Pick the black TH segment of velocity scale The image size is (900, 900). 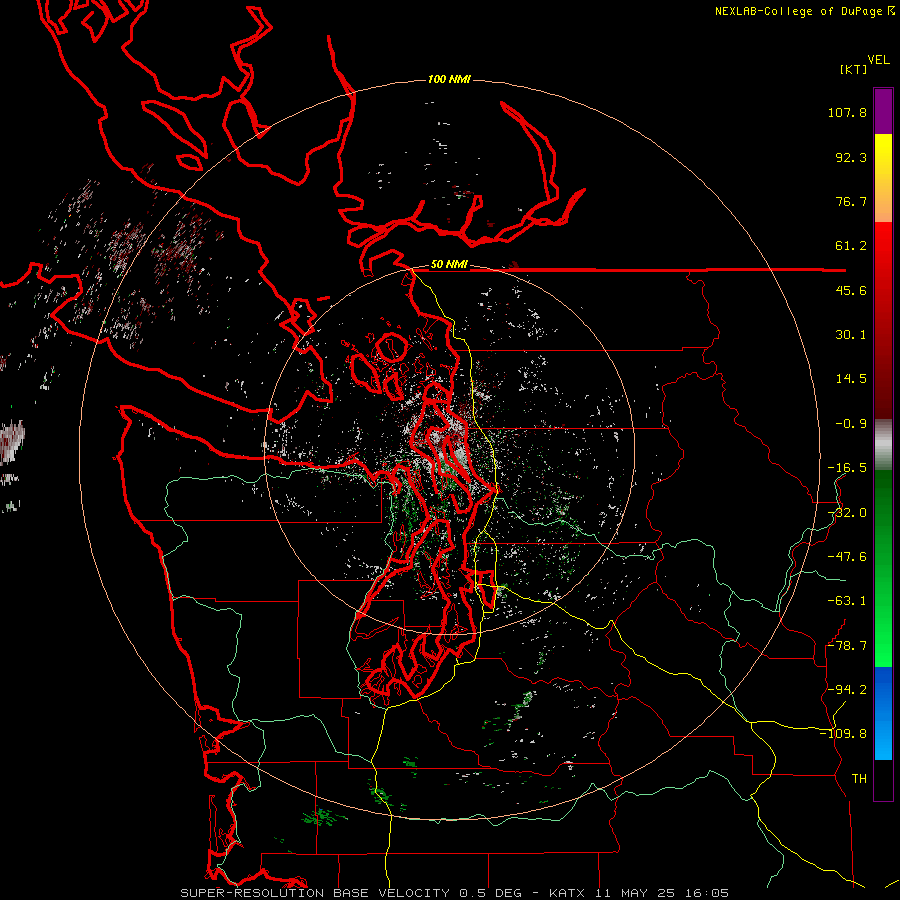click(883, 779)
